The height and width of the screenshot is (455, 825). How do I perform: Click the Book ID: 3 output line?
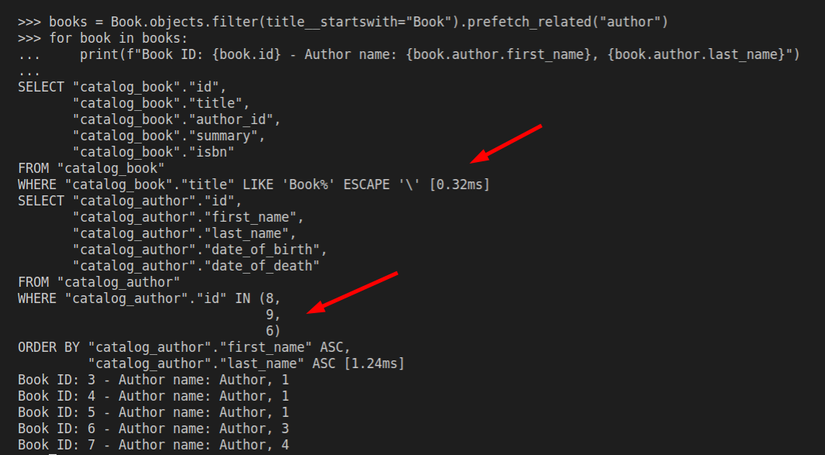point(152,379)
